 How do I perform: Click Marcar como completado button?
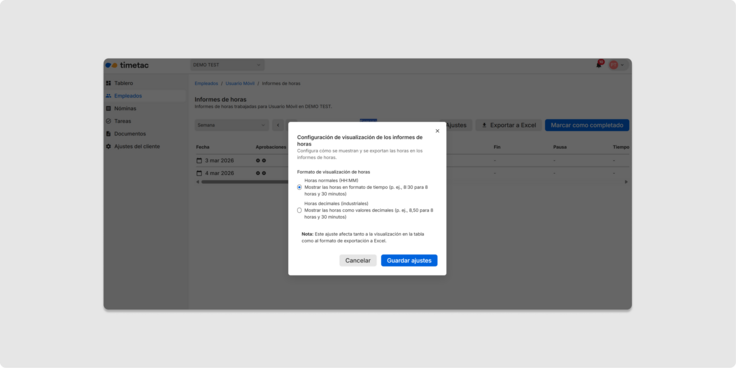(587, 125)
